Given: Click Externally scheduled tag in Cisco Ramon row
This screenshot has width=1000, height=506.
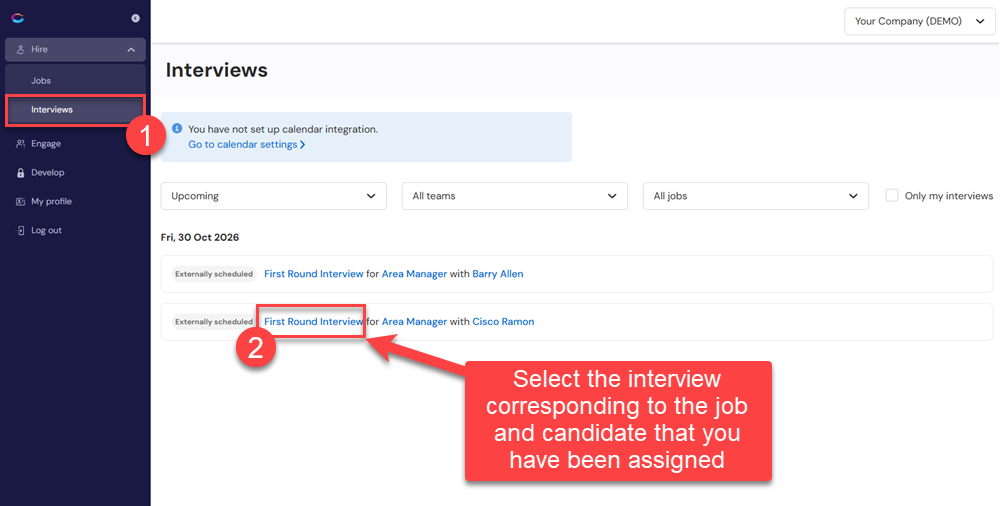Looking at the screenshot, I should 214,322.
